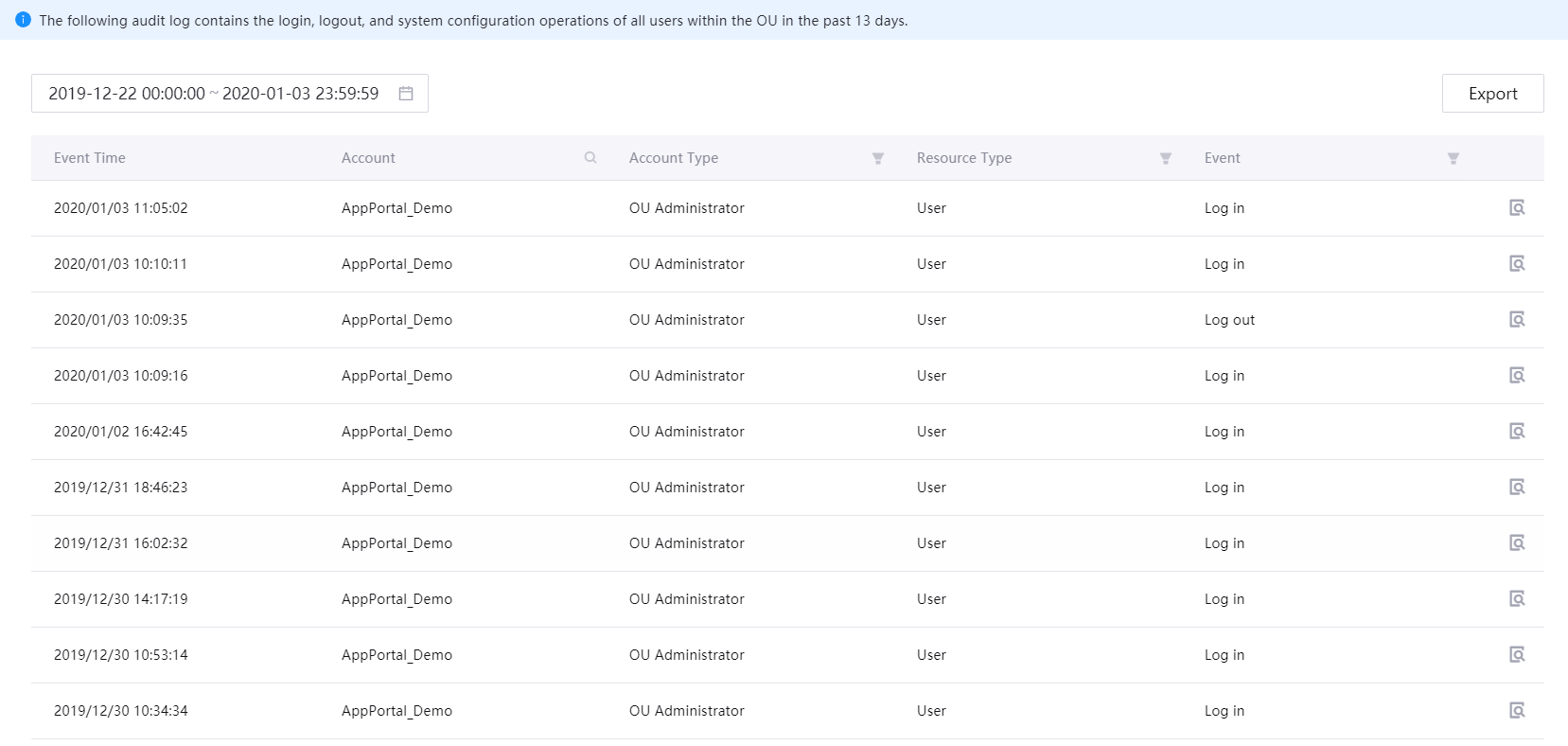
Task: Open the Account Type filter
Action: point(878,159)
